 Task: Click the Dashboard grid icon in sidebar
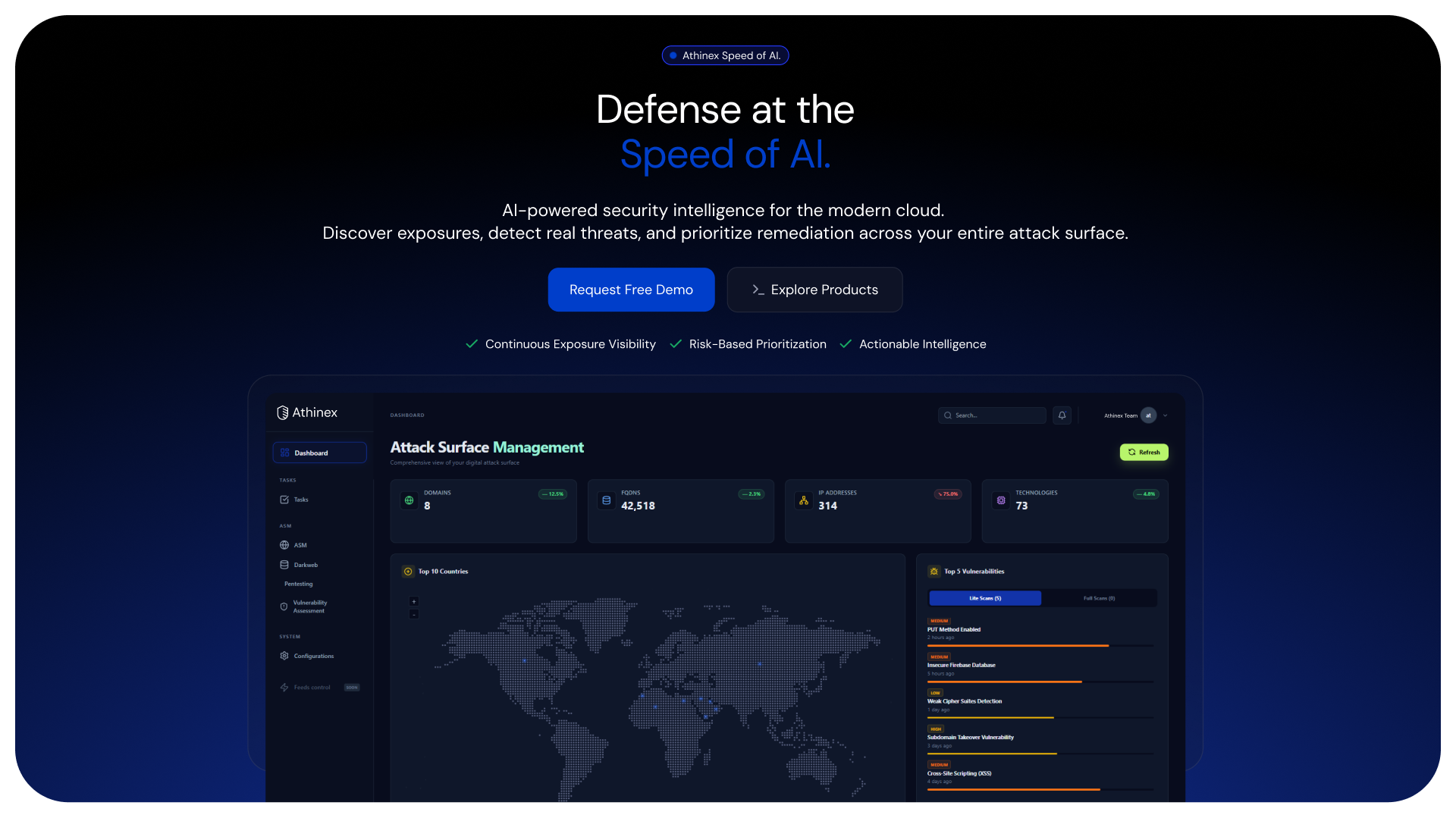tap(284, 453)
